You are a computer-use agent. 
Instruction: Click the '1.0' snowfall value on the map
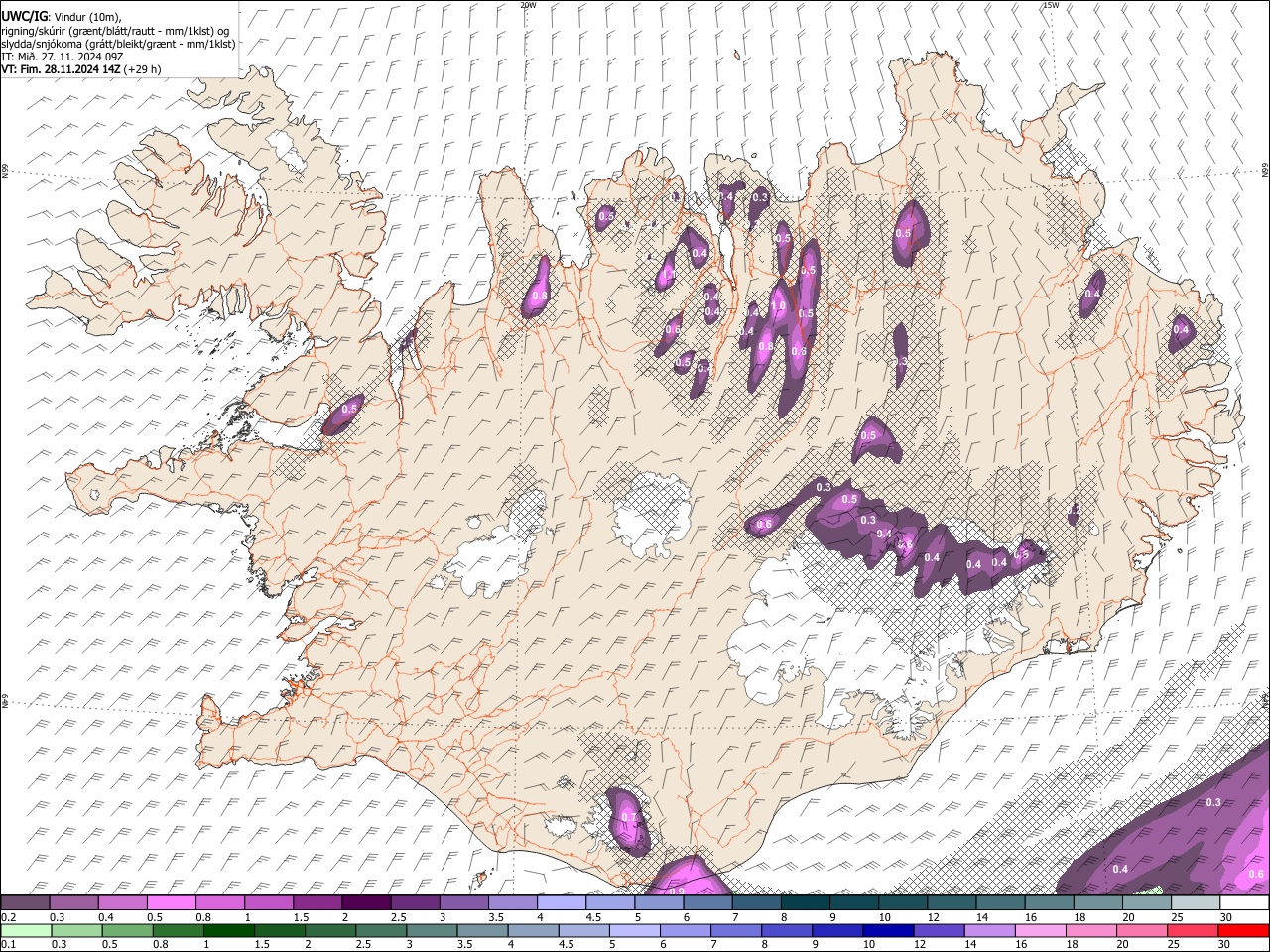click(779, 306)
